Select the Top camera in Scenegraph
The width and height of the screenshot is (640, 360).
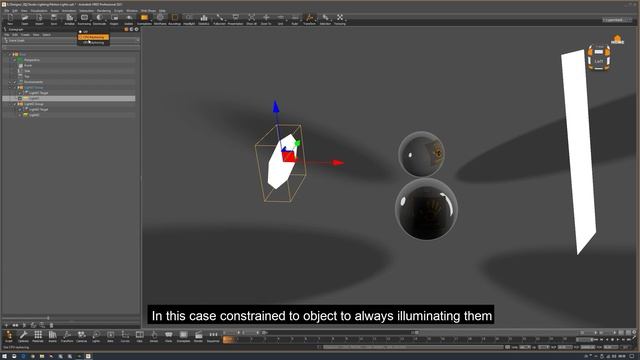coord(27,76)
